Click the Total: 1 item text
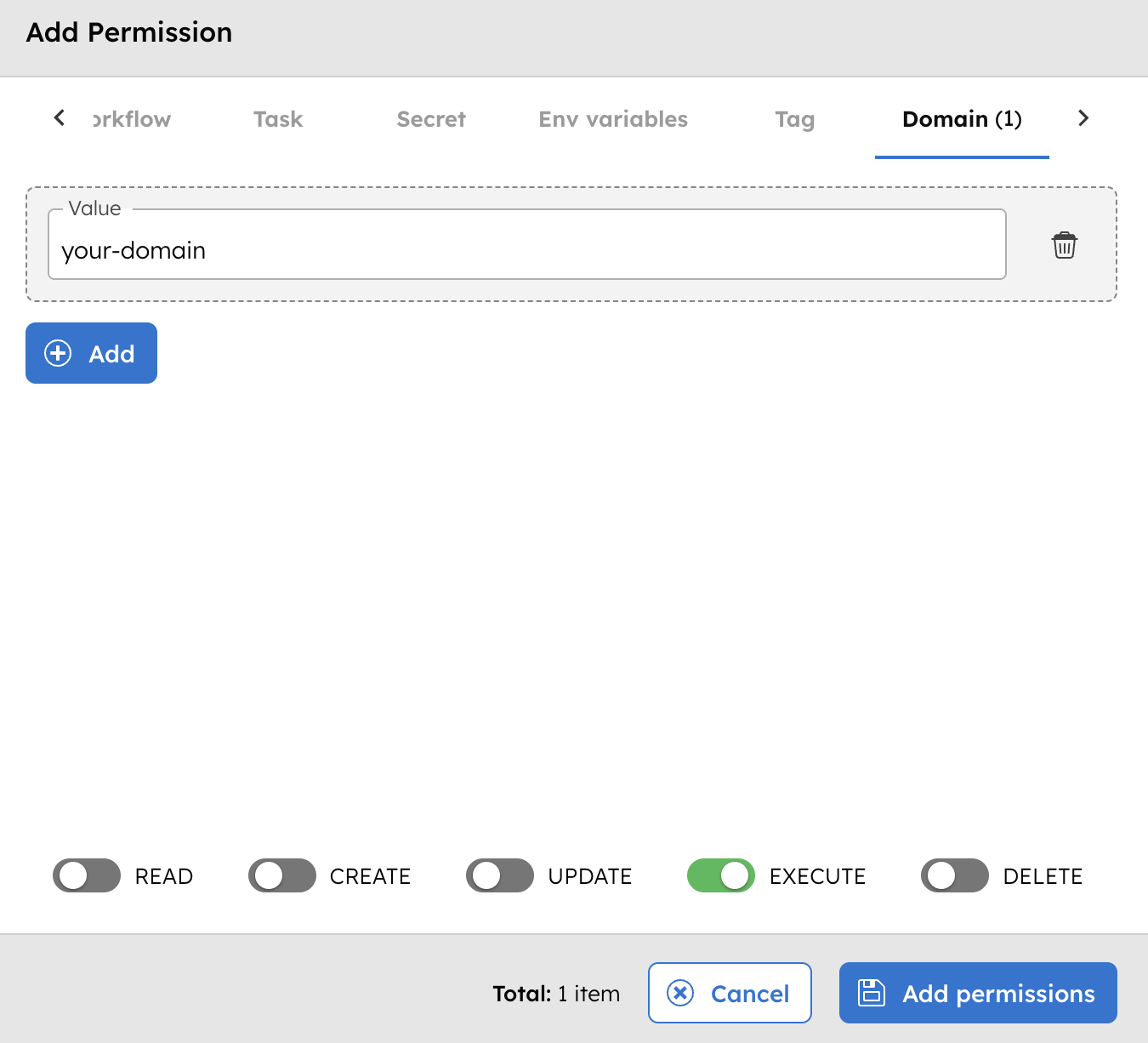Viewport: 1148px width, 1043px height. coord(556,994)
